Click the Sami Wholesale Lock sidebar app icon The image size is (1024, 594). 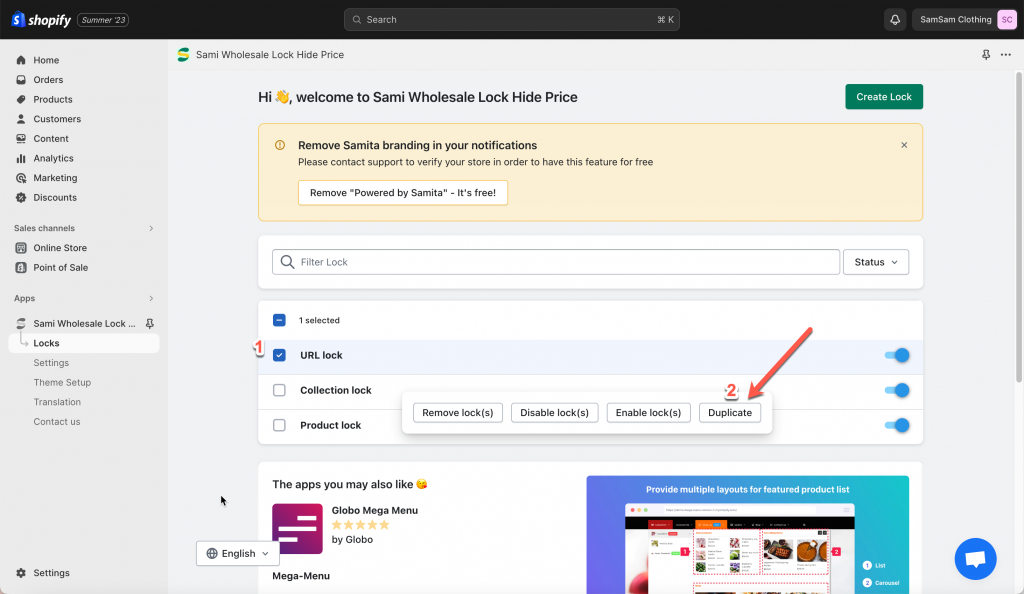[x=21, y=324]
